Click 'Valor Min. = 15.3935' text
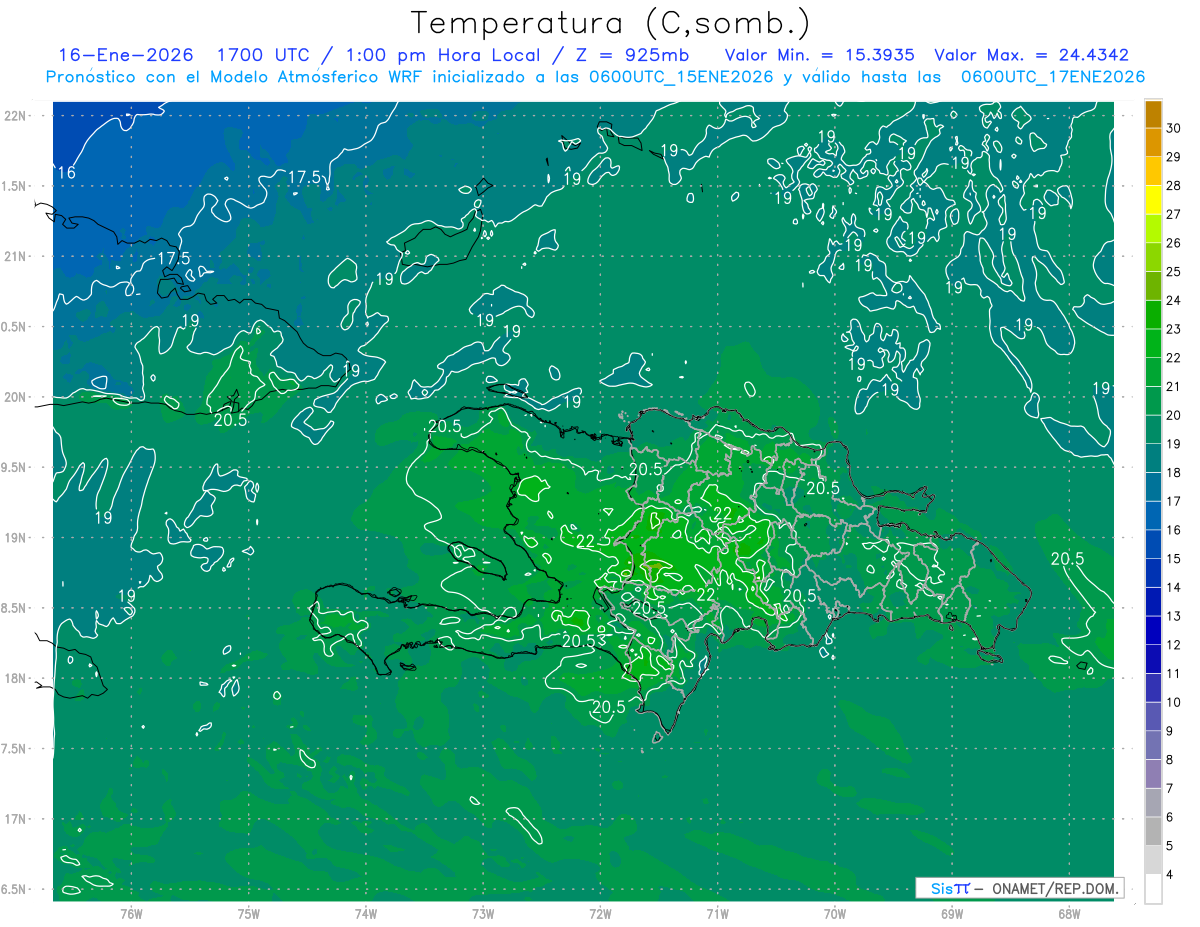1200x927 pixels. [x=819, y=56]
